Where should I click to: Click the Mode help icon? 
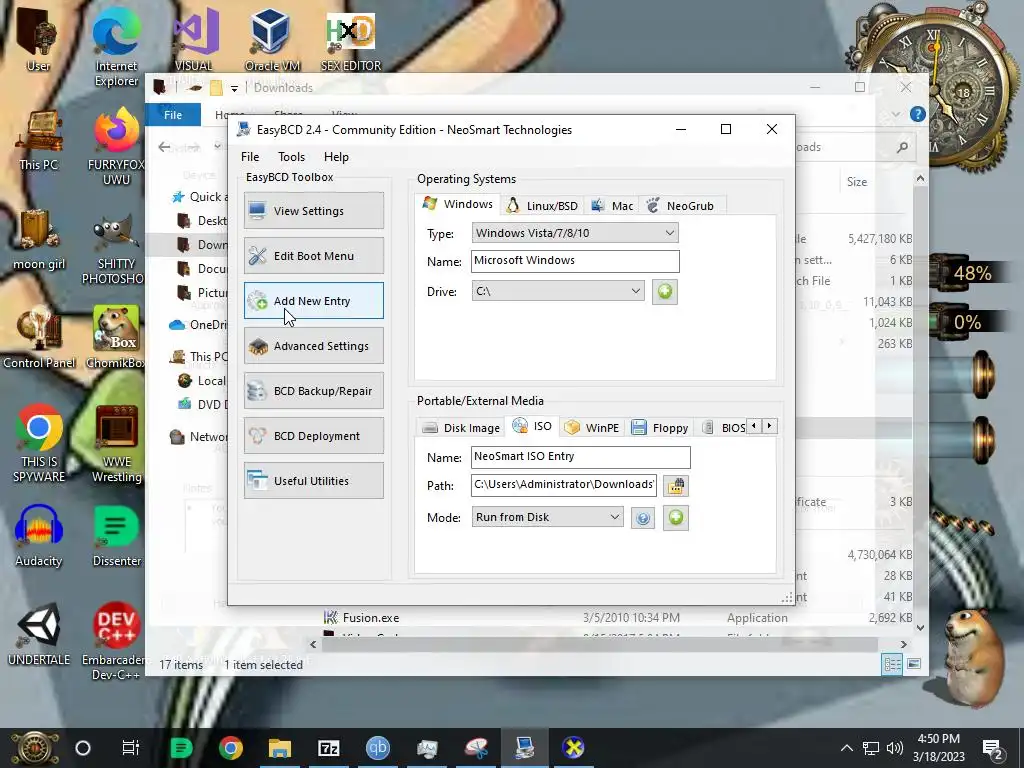(643, 518)
